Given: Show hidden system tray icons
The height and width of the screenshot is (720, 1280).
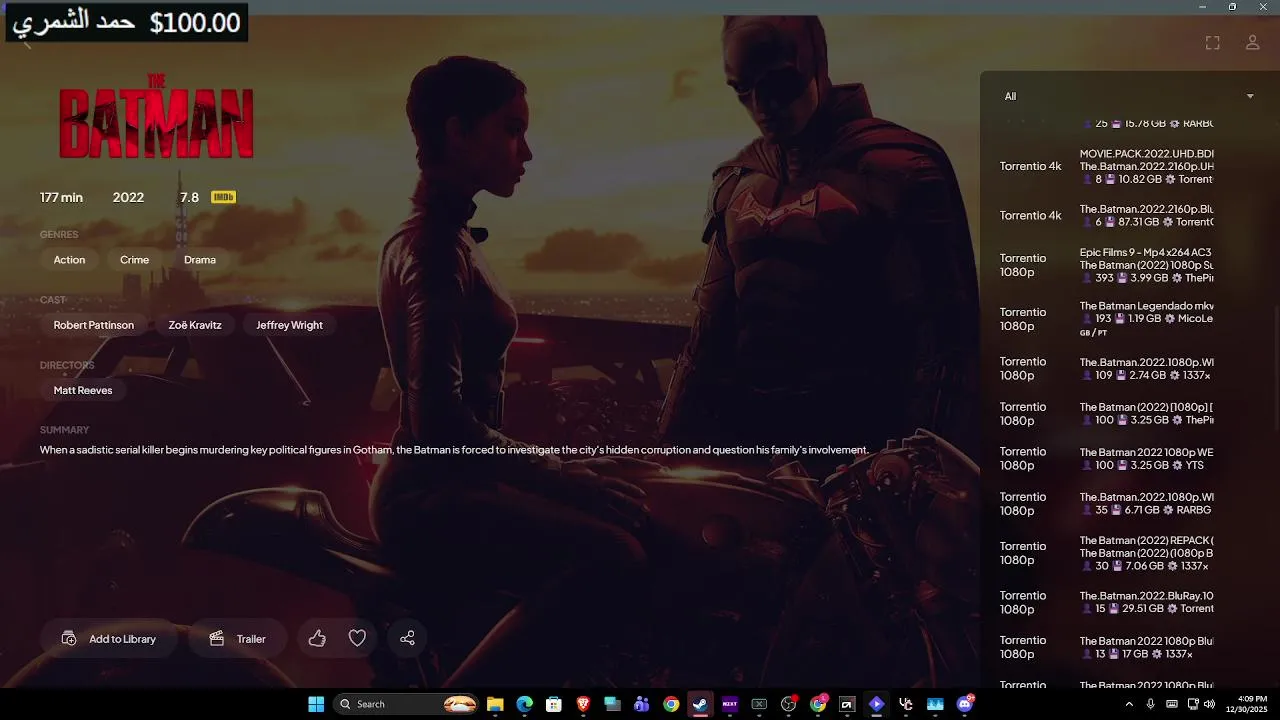Looking at the screenshot, I should coord(1129,704).
